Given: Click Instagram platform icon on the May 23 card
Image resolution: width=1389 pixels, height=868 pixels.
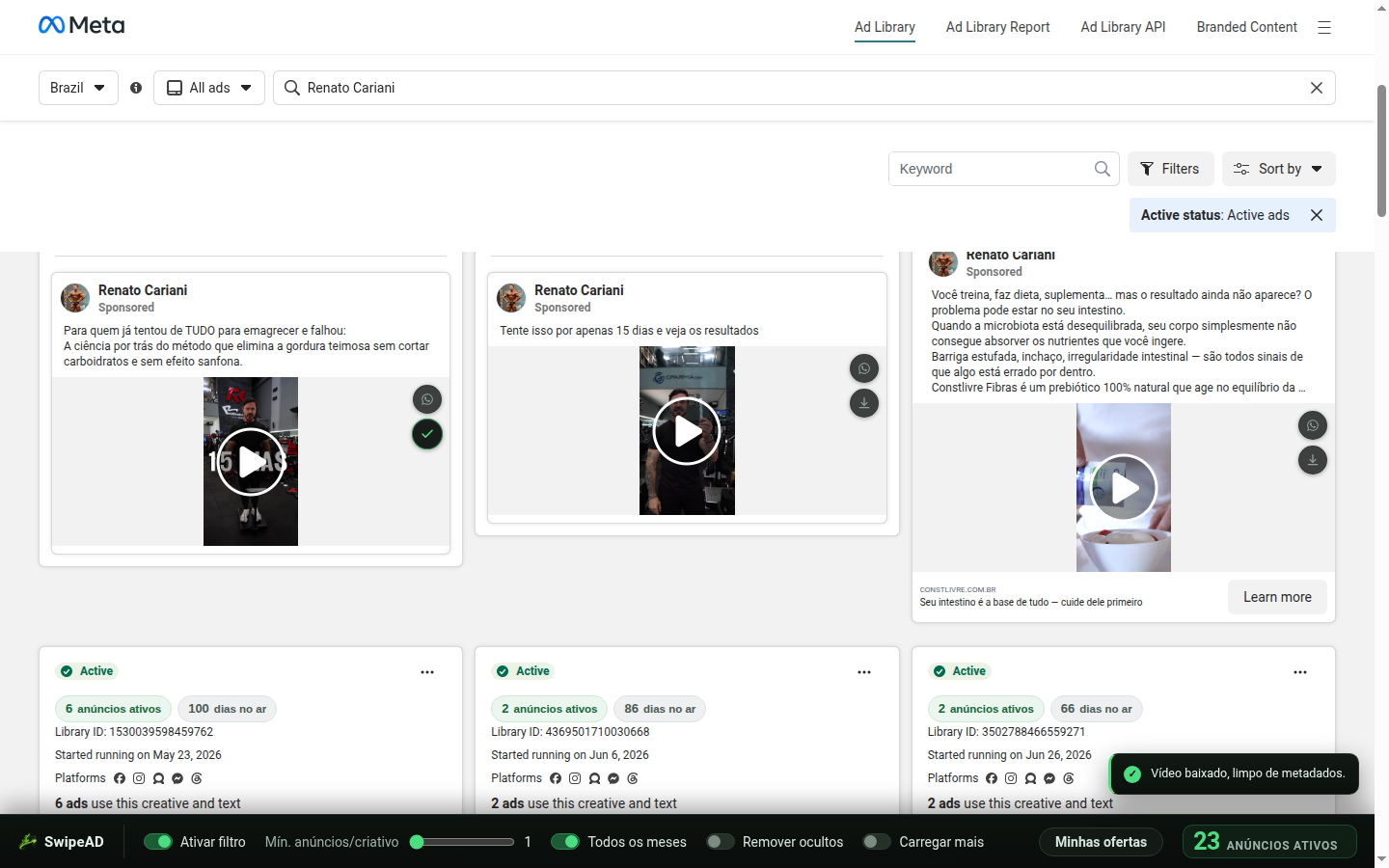Looking at the screenshot, I should (x=139, y=778).
